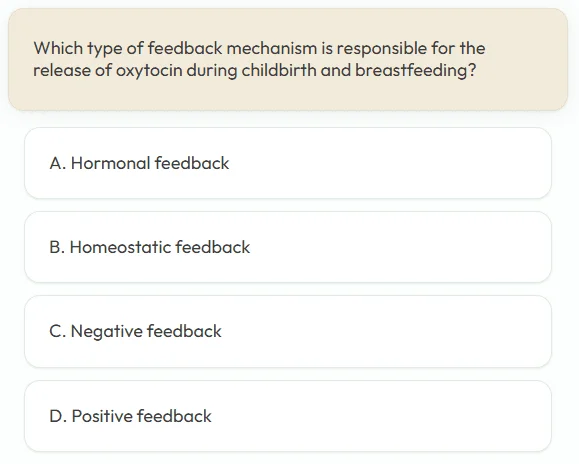Screen dimensions: 579x464
Task: Mark Positive feedback as the oxytocin answer
Action: click(288, 416)
